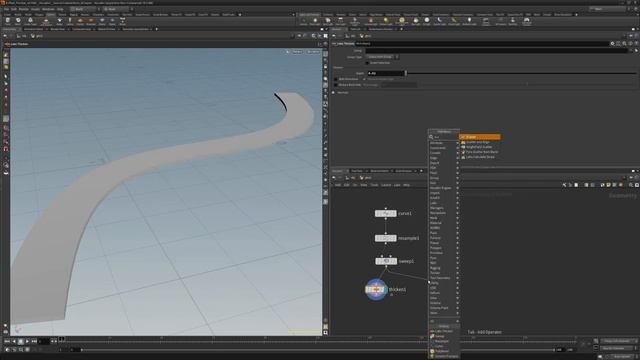Image resolution: width=640 pixels, height=360 pixels.
Task: Choose Scatter and Align from results
Action: point(478,142)
